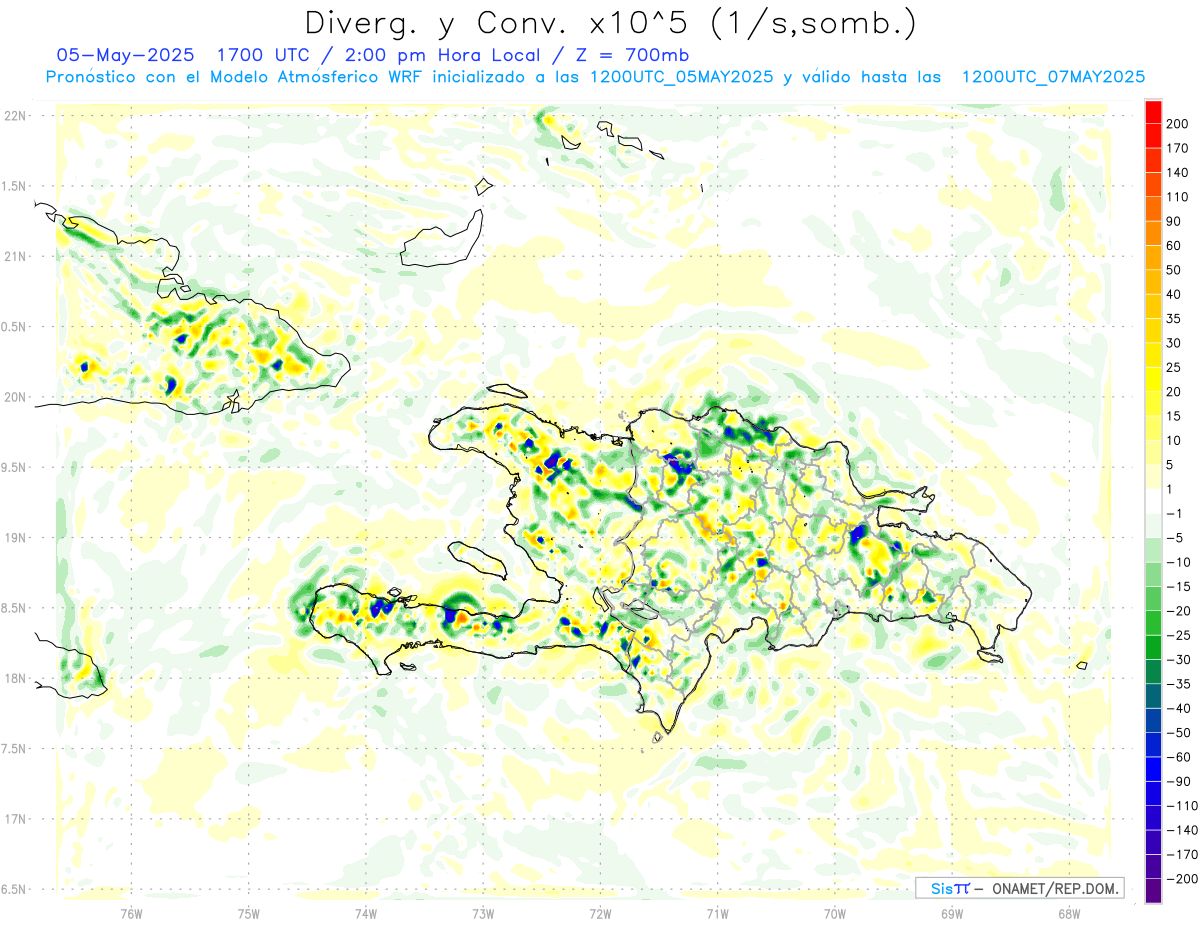Click the "1.5N" latitude label
Viewport: 1200px width, 927px height.
(15, 186)
